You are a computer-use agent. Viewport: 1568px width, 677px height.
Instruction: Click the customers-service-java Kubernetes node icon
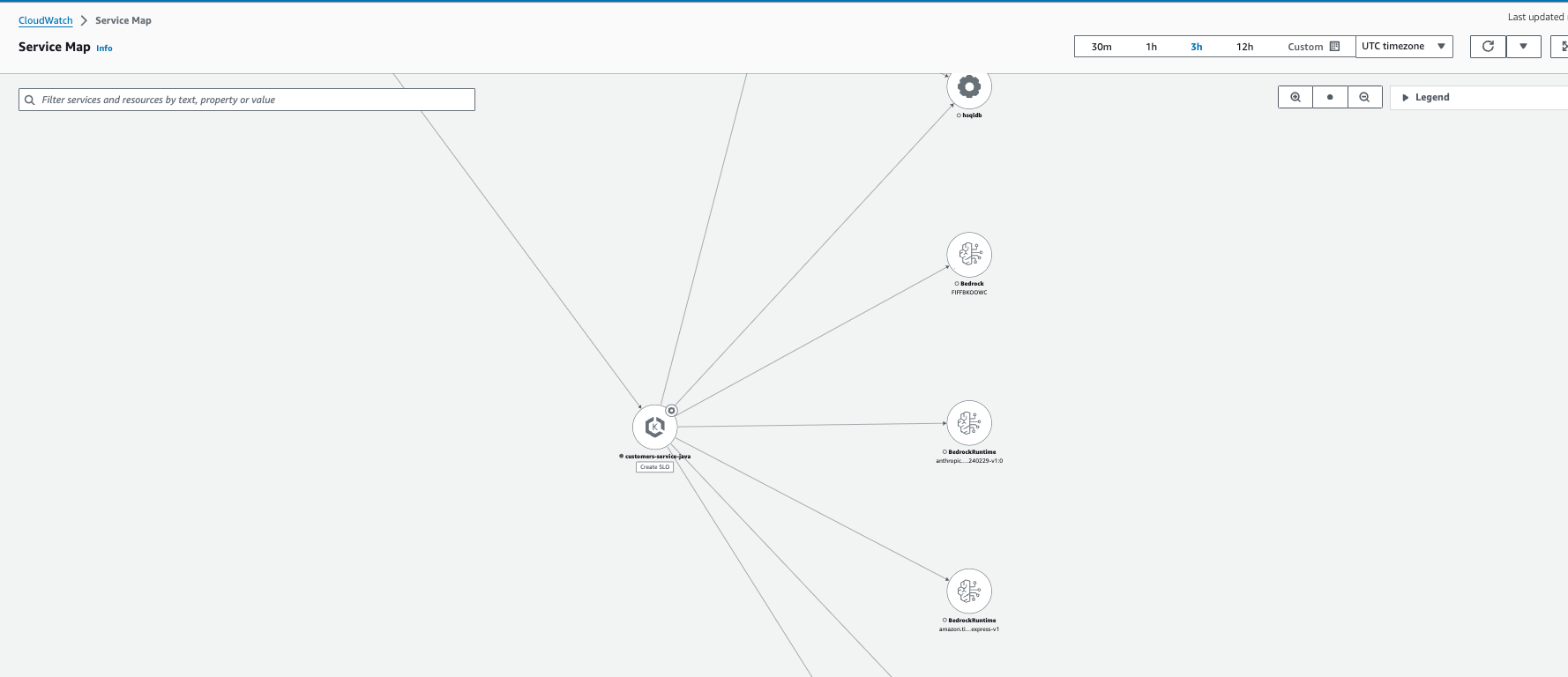[x=654, y=428]
